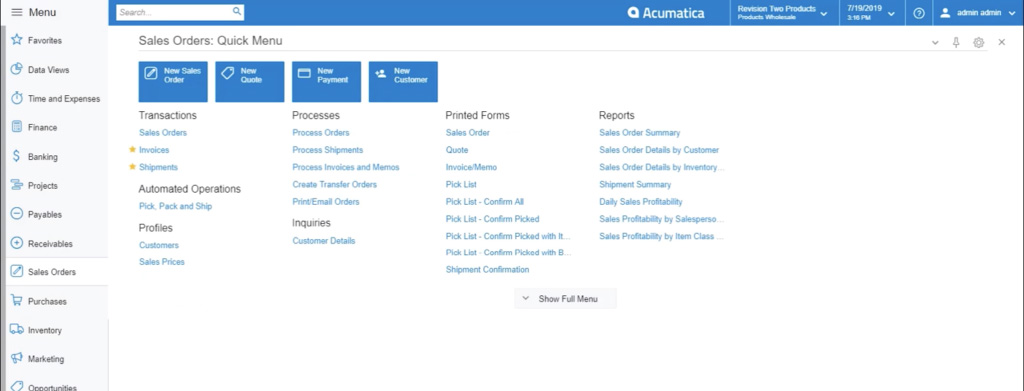
Task: Select Sales Orders pencil icon in sidebar
Action: [17, 272]
